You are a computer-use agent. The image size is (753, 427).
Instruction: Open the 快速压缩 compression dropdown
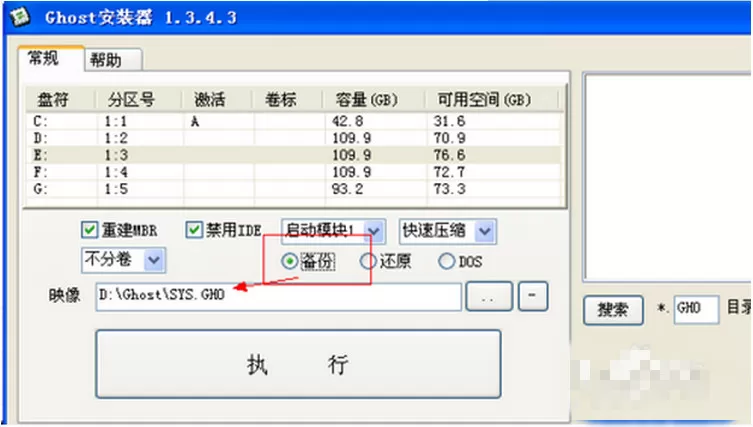[448, 231]
